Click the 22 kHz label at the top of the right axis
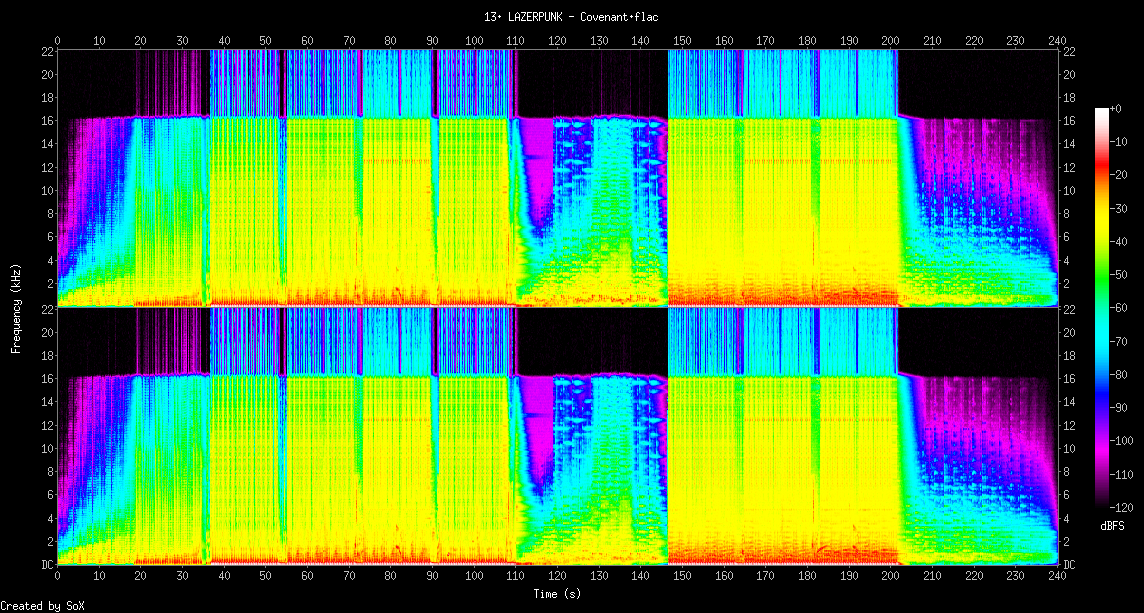 [1069, 51]
